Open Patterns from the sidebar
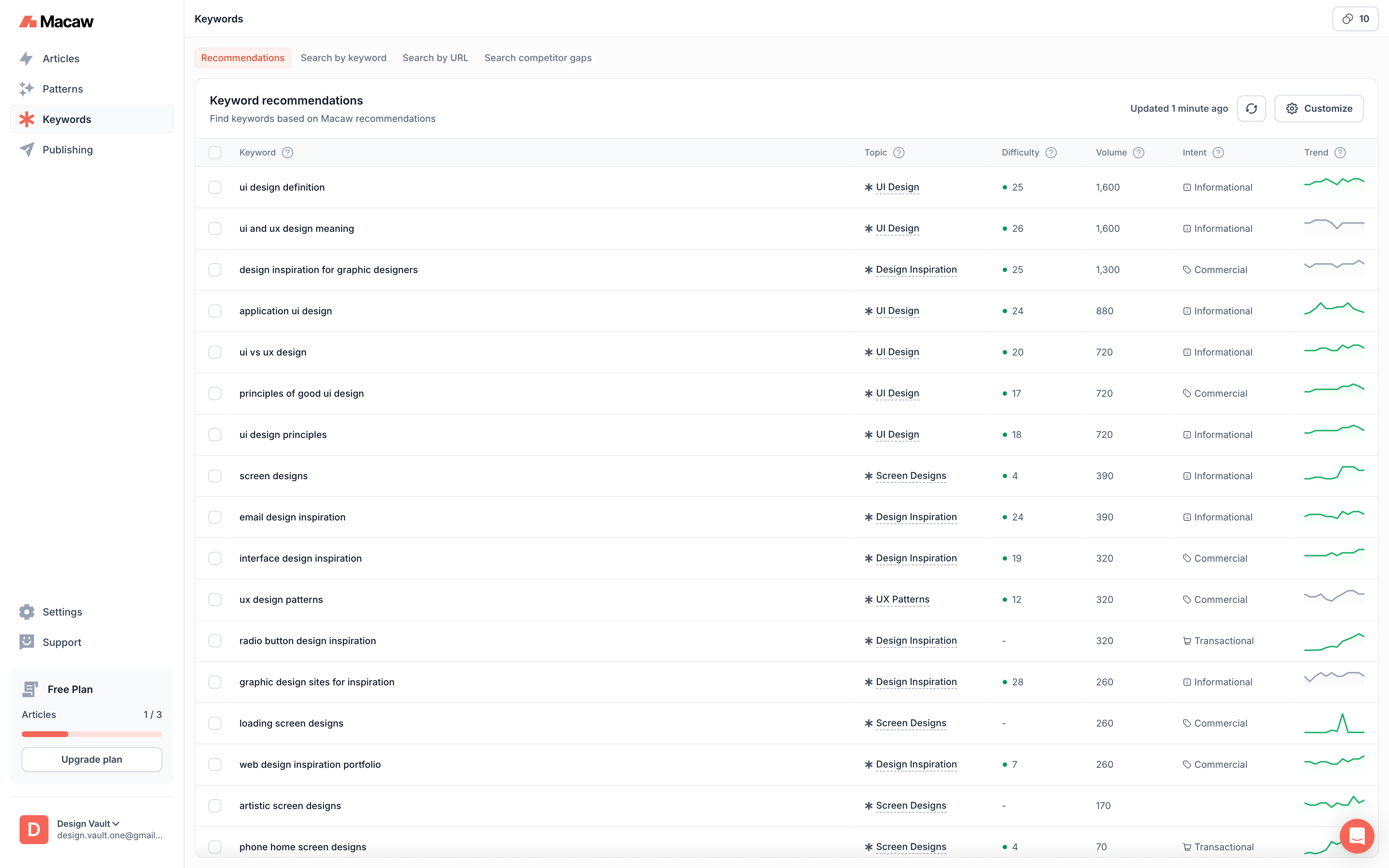Viewport: 1389px width, 868px height. point(63,89)
